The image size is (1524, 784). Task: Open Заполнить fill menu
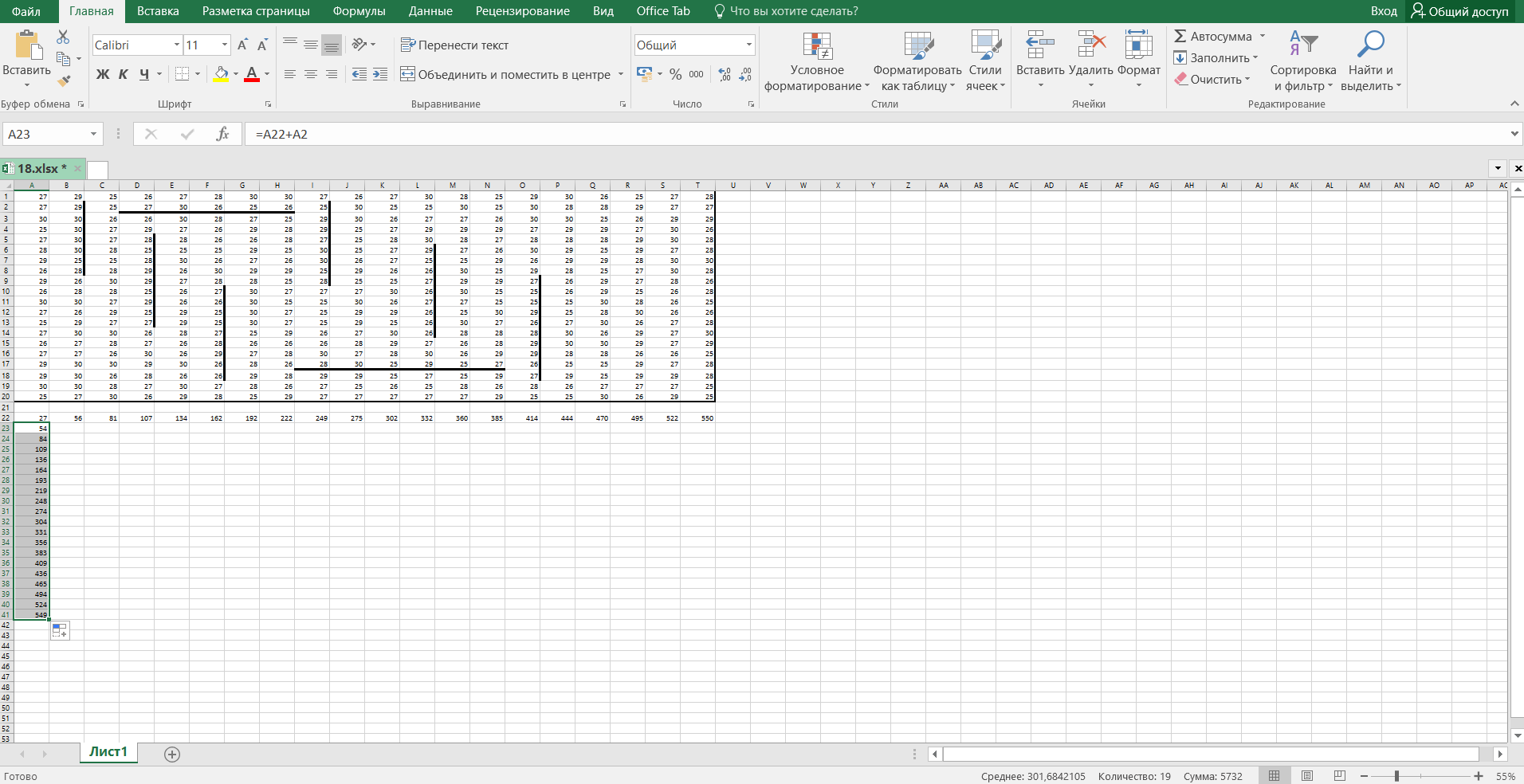tap(1216, 58)
